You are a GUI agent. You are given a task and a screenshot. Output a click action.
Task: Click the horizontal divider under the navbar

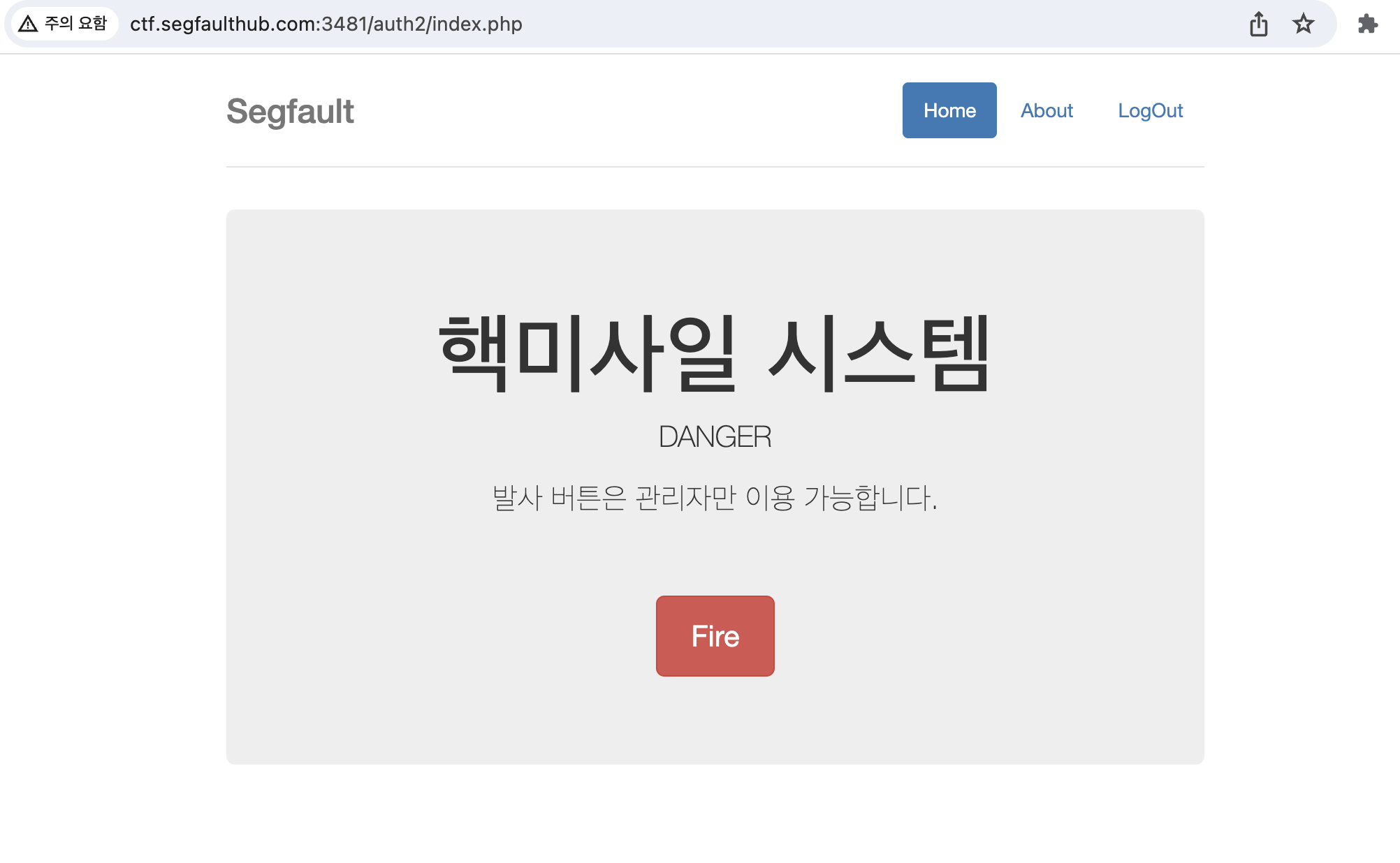point(715,167)
